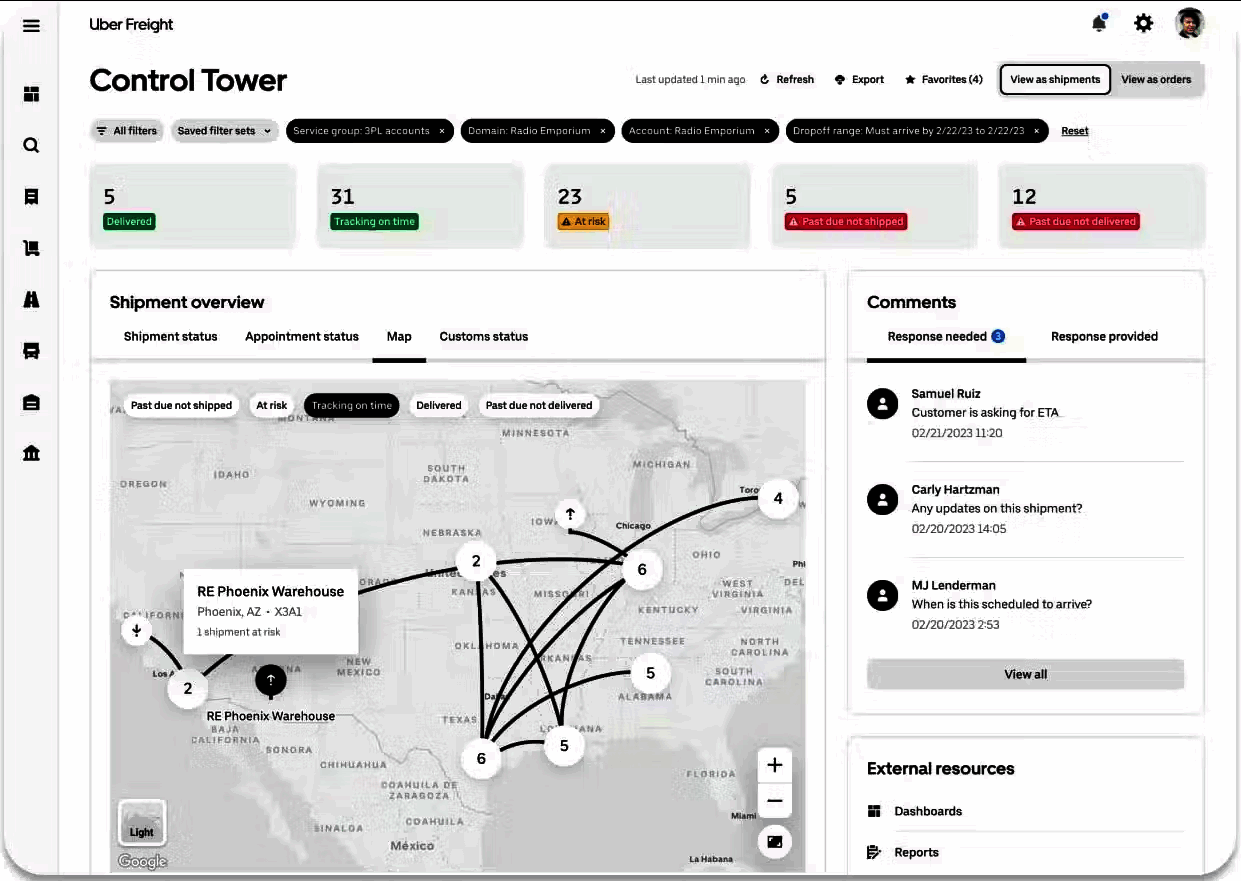The height and width of the screenshot is (881, 1241).
Task: Open the search icon in sidebar
Action: (31, 145)
